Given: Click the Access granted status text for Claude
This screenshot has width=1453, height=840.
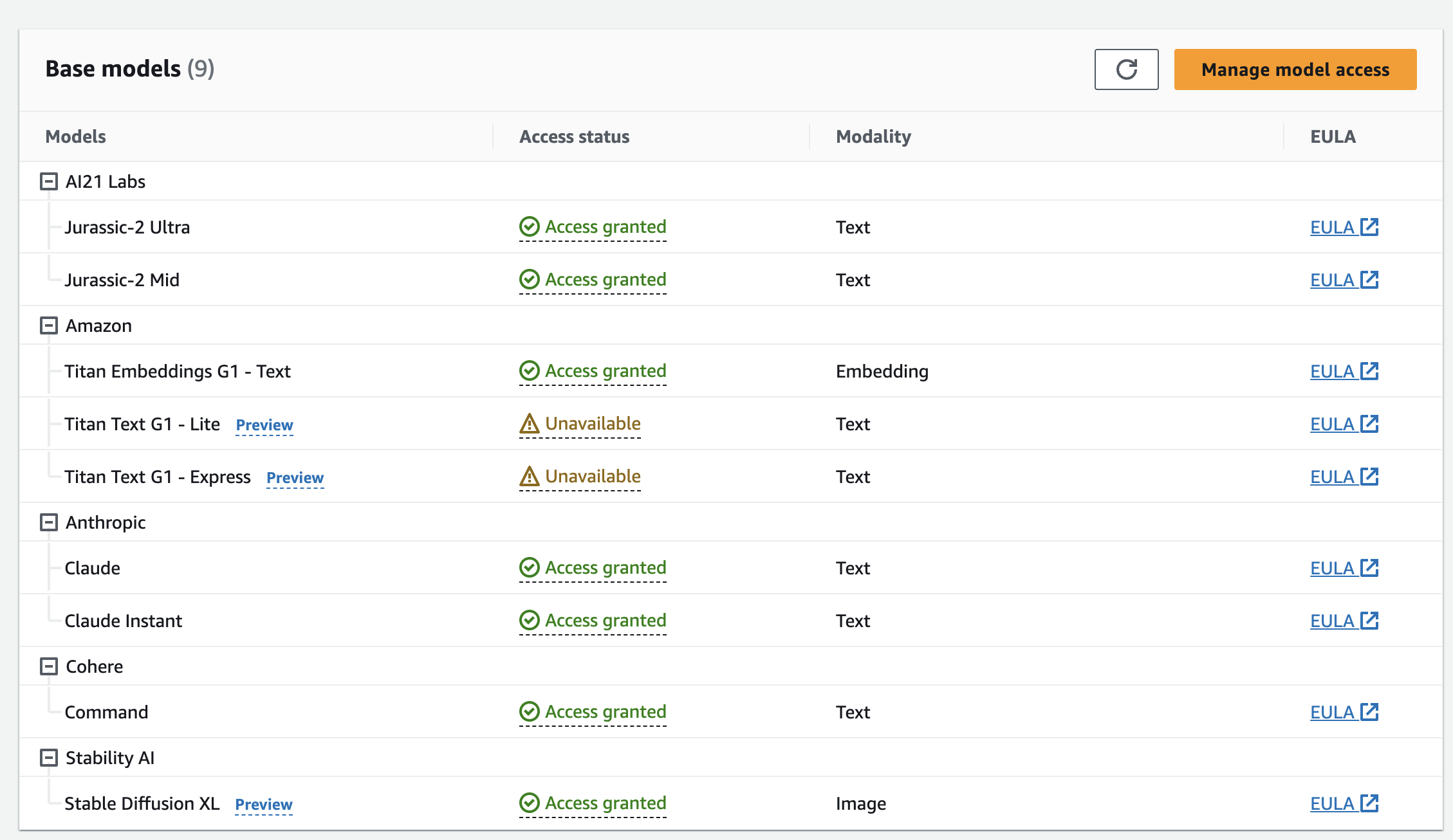Looking at the screenshot, I should click(606, 567).
